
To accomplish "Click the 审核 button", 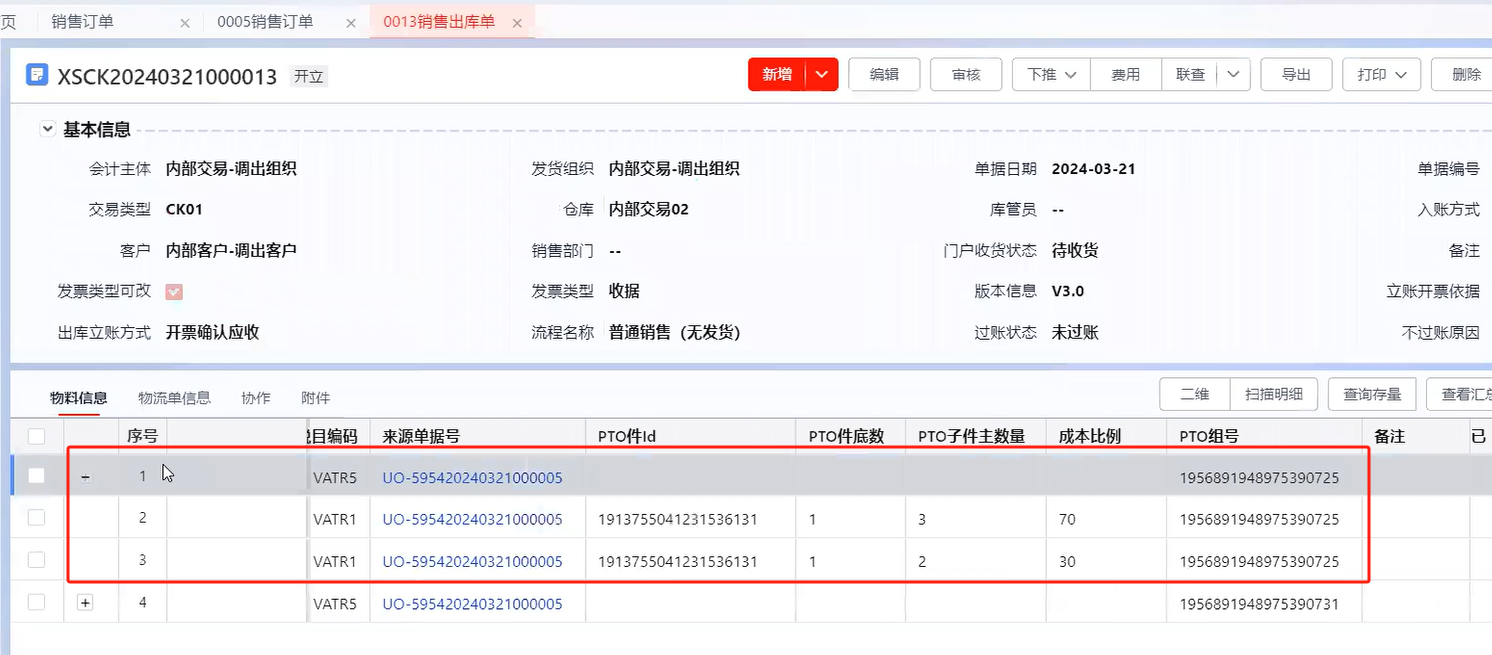I will (966, 75).
